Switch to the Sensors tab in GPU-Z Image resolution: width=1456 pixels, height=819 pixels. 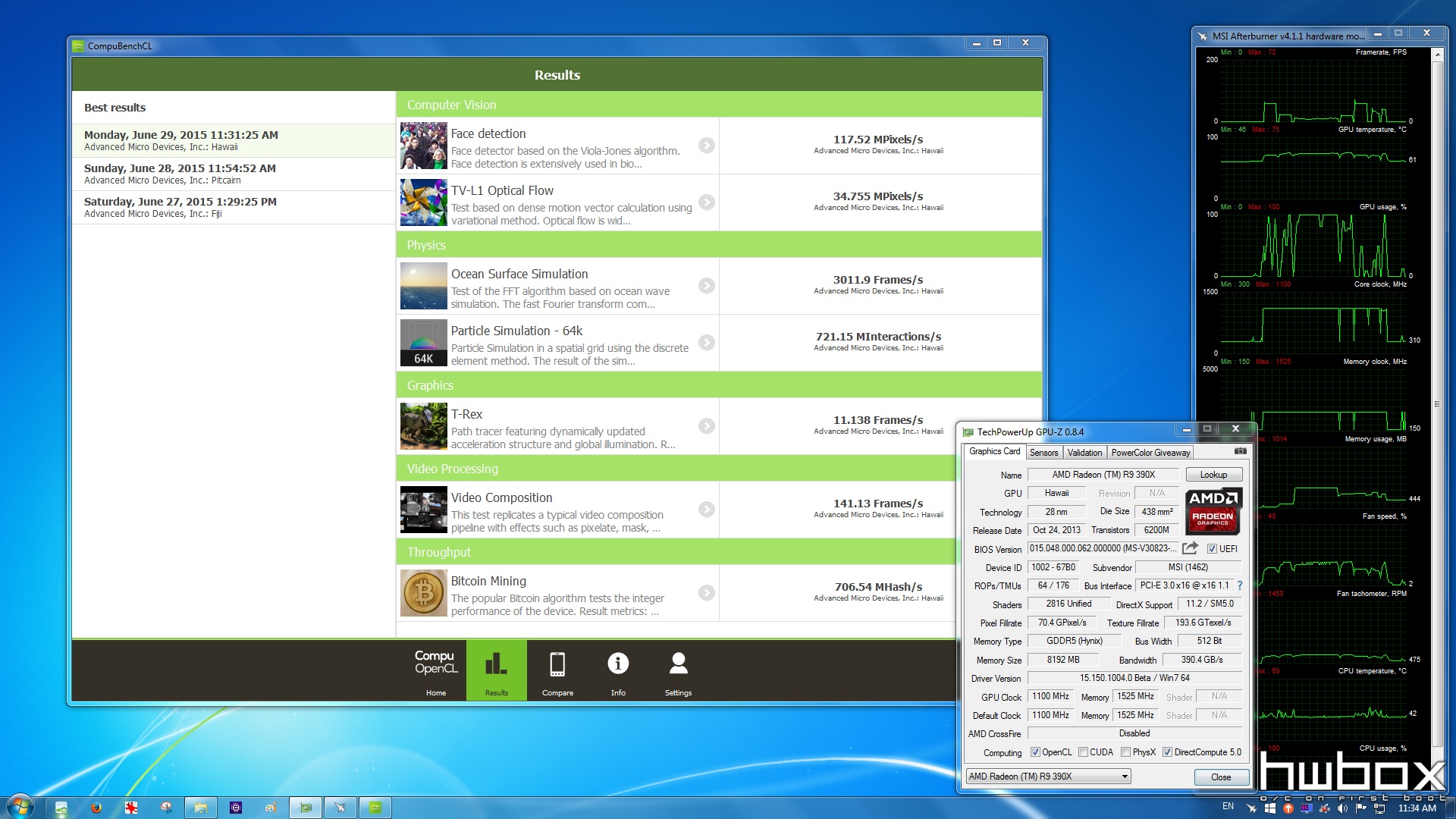(1043, 453)
